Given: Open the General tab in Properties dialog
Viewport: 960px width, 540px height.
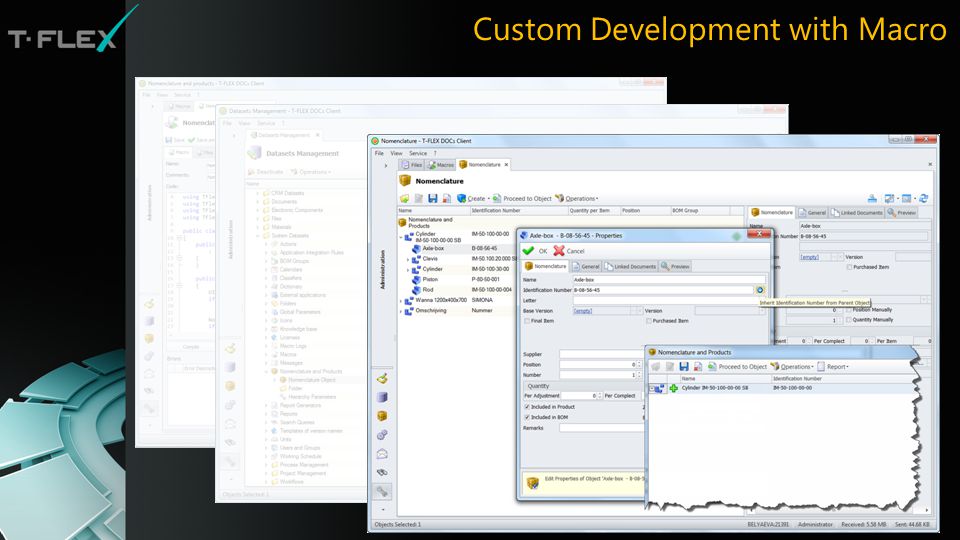Looking at the screenshot, I should point(585,266).
